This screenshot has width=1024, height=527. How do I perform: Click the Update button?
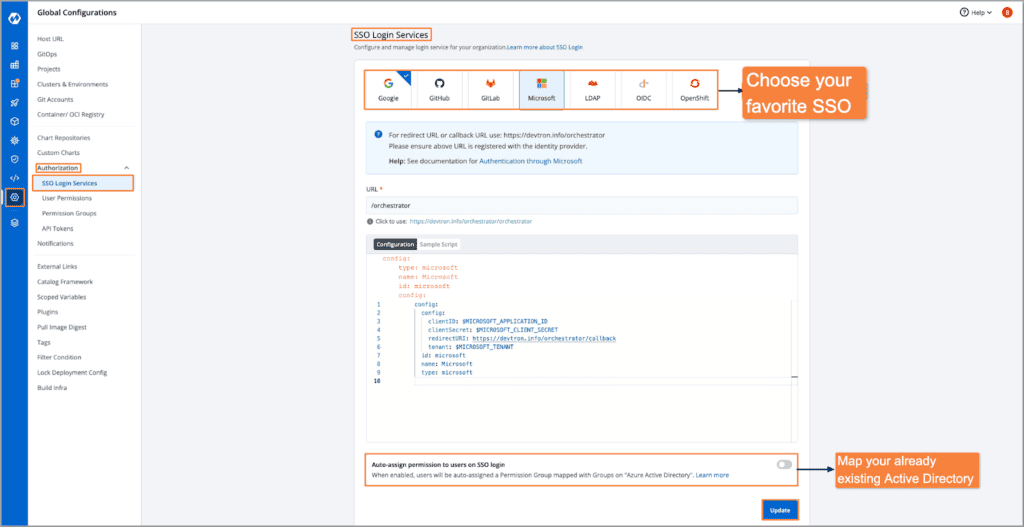[x=779, y=510]
